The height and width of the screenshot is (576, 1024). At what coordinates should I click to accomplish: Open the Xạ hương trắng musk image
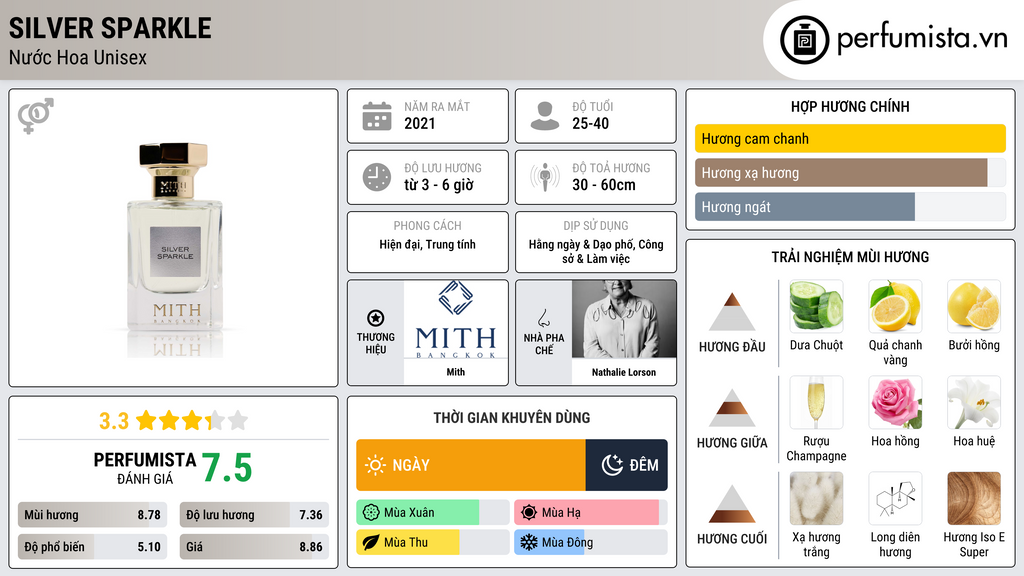tap(816, 498)
